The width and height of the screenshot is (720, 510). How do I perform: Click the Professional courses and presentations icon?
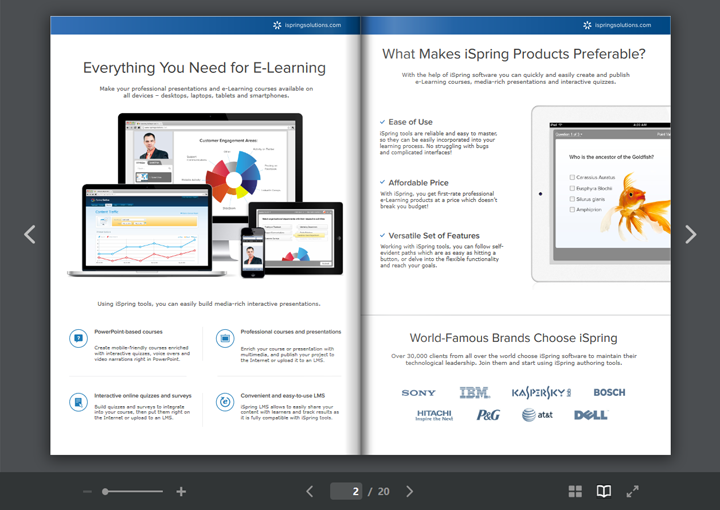[225, 339]
